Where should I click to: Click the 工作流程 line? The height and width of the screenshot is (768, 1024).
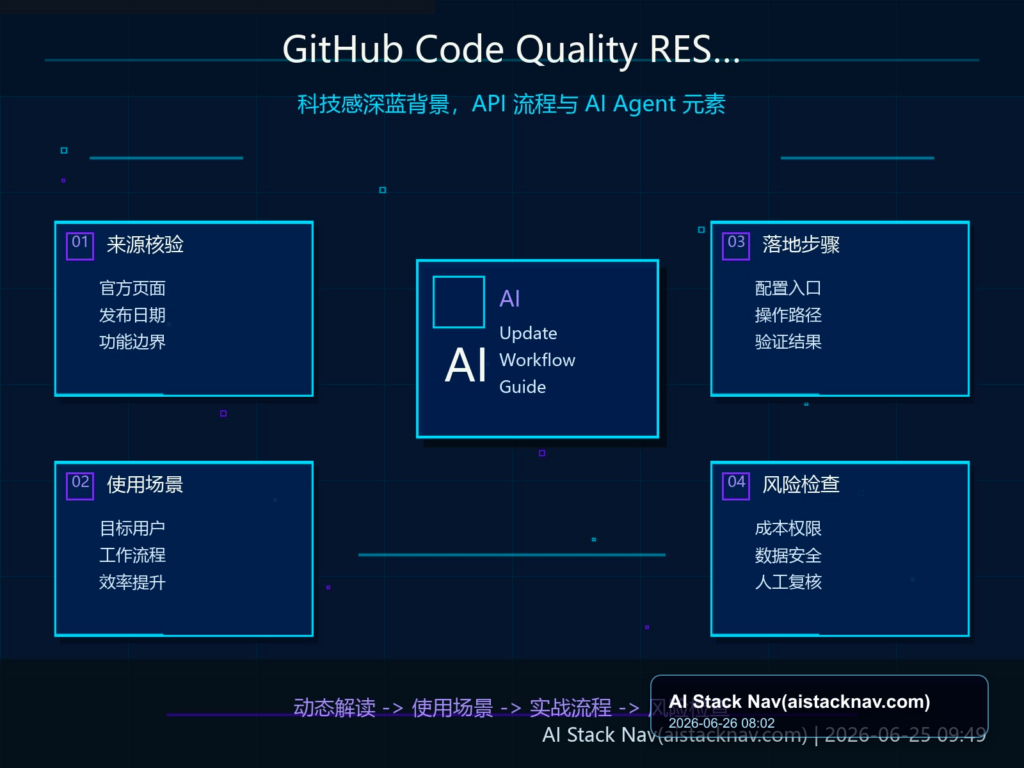click(x=133, y=555)
